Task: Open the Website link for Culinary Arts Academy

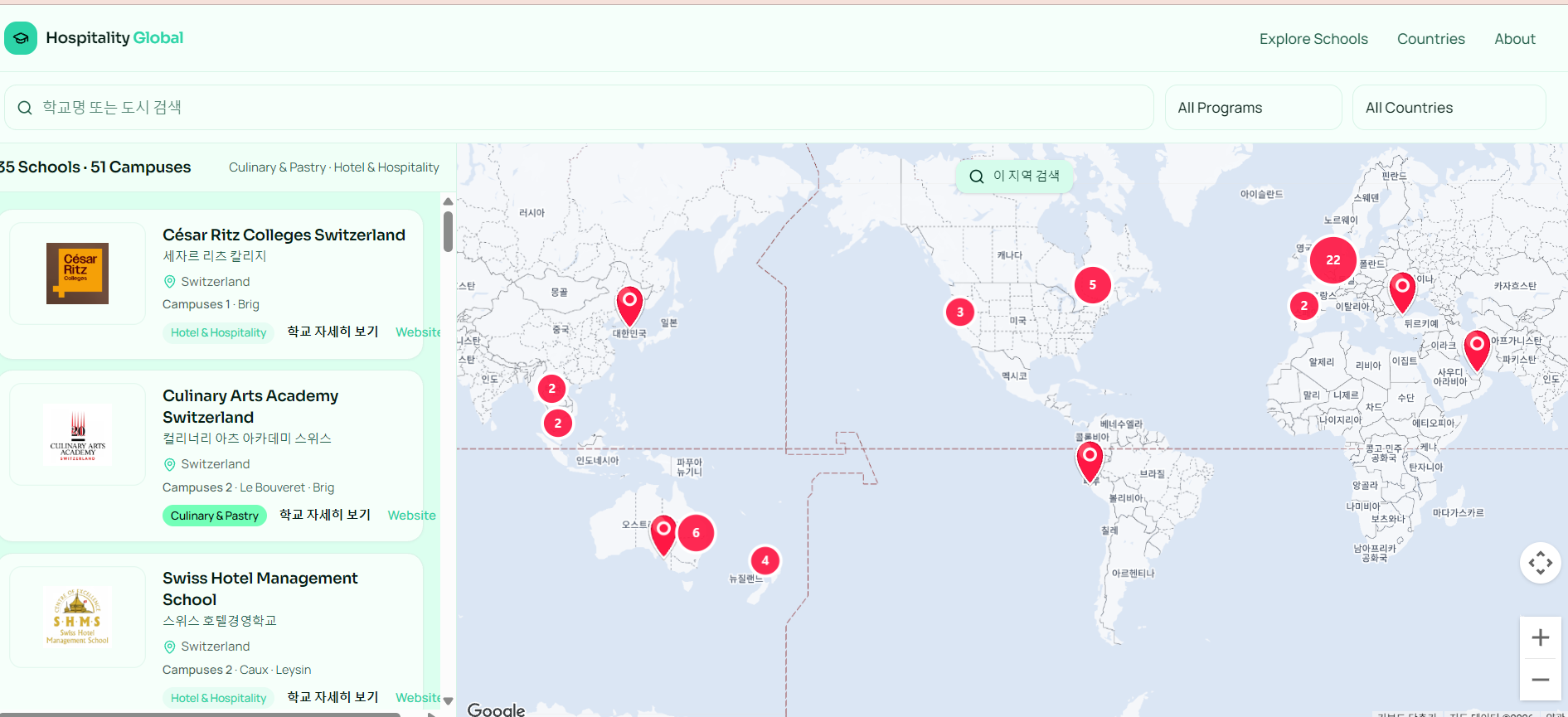Action: pyautogui.click(x=411, y=516)
